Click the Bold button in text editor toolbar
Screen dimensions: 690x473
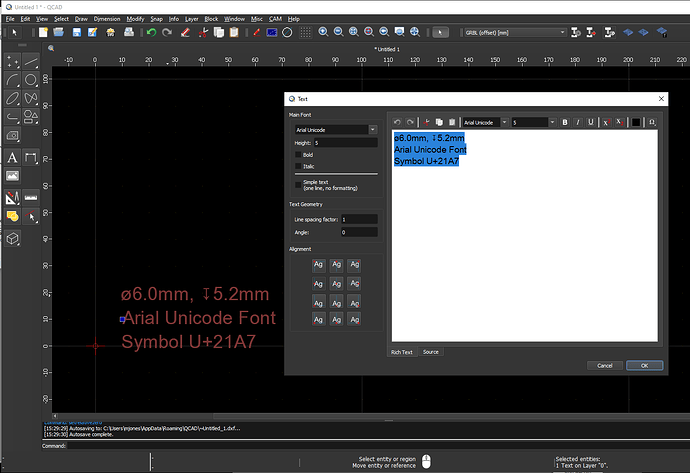tap(565, 122)
